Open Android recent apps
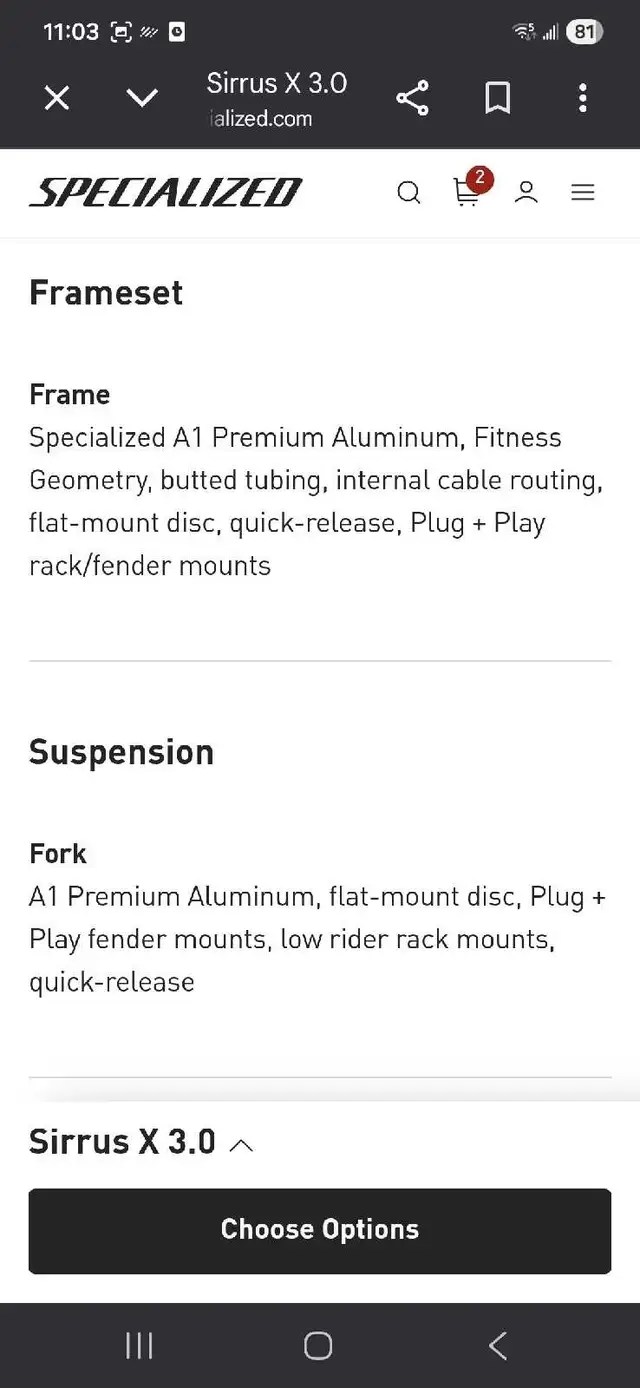 [x=139, y=1346]
